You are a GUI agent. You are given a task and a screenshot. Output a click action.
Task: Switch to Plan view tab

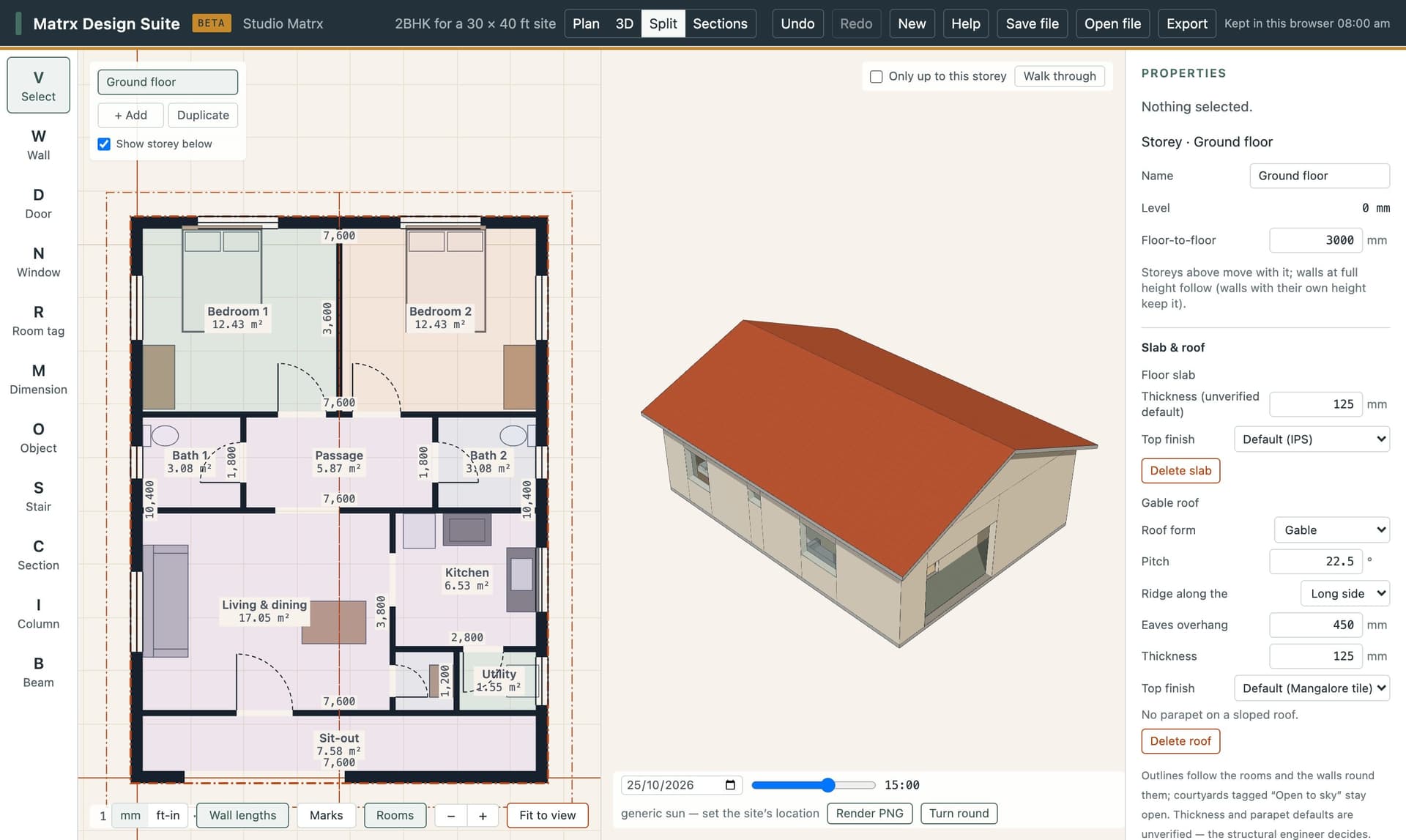pyautogui.click(x=586, y=23)
